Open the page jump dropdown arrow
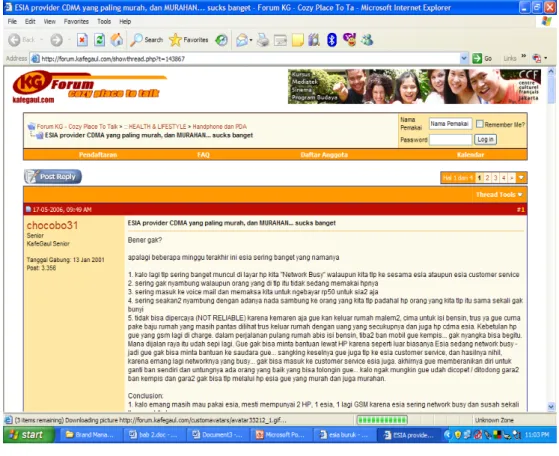Screen dimensions: 559x456 pos(521,178)
